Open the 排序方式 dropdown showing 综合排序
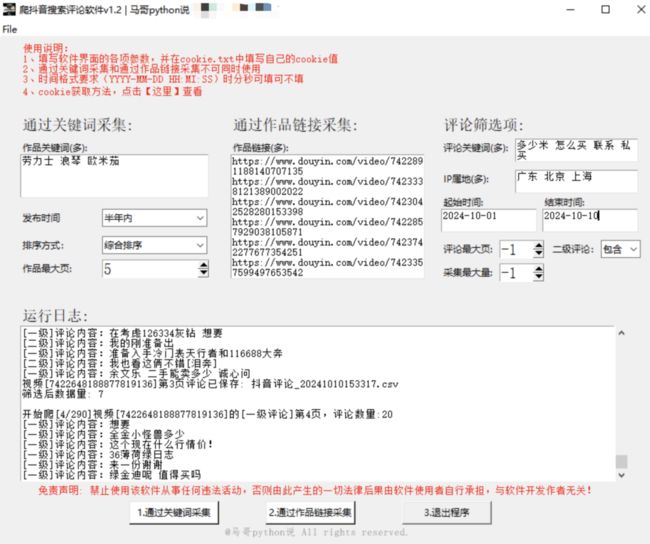 coord(154,245)
